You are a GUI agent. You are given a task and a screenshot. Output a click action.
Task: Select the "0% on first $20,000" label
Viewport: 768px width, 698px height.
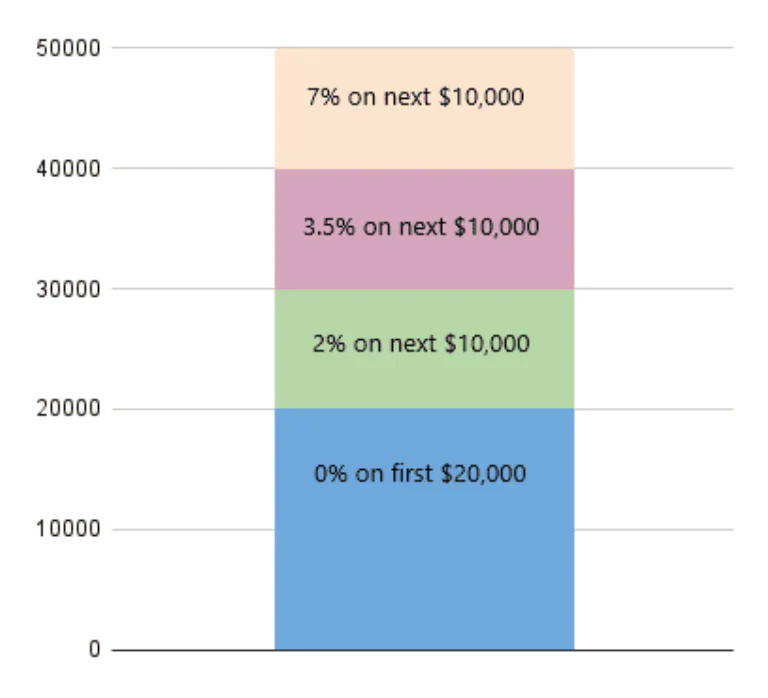pyautogui.click(x=420, y=473)
